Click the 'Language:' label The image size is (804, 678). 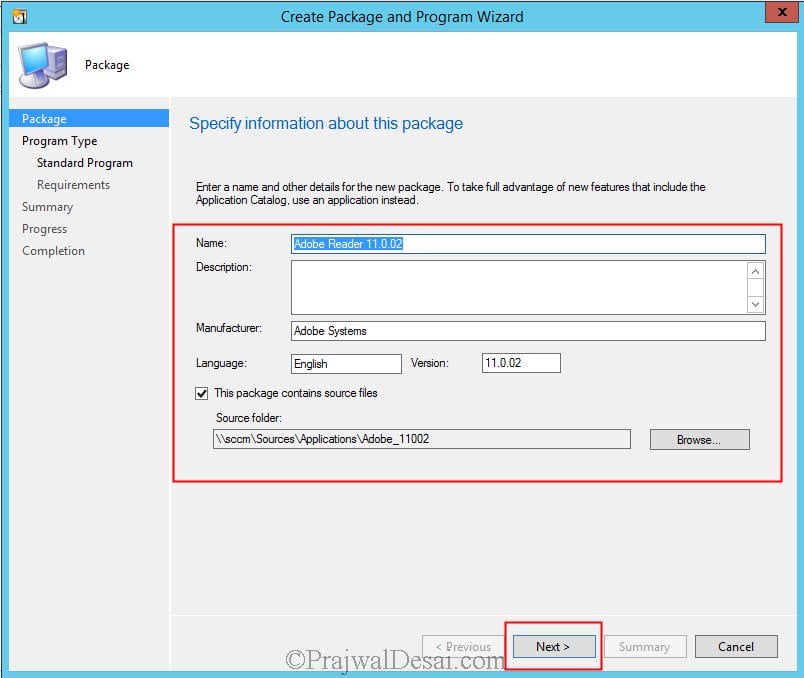[x=221, y=363]
